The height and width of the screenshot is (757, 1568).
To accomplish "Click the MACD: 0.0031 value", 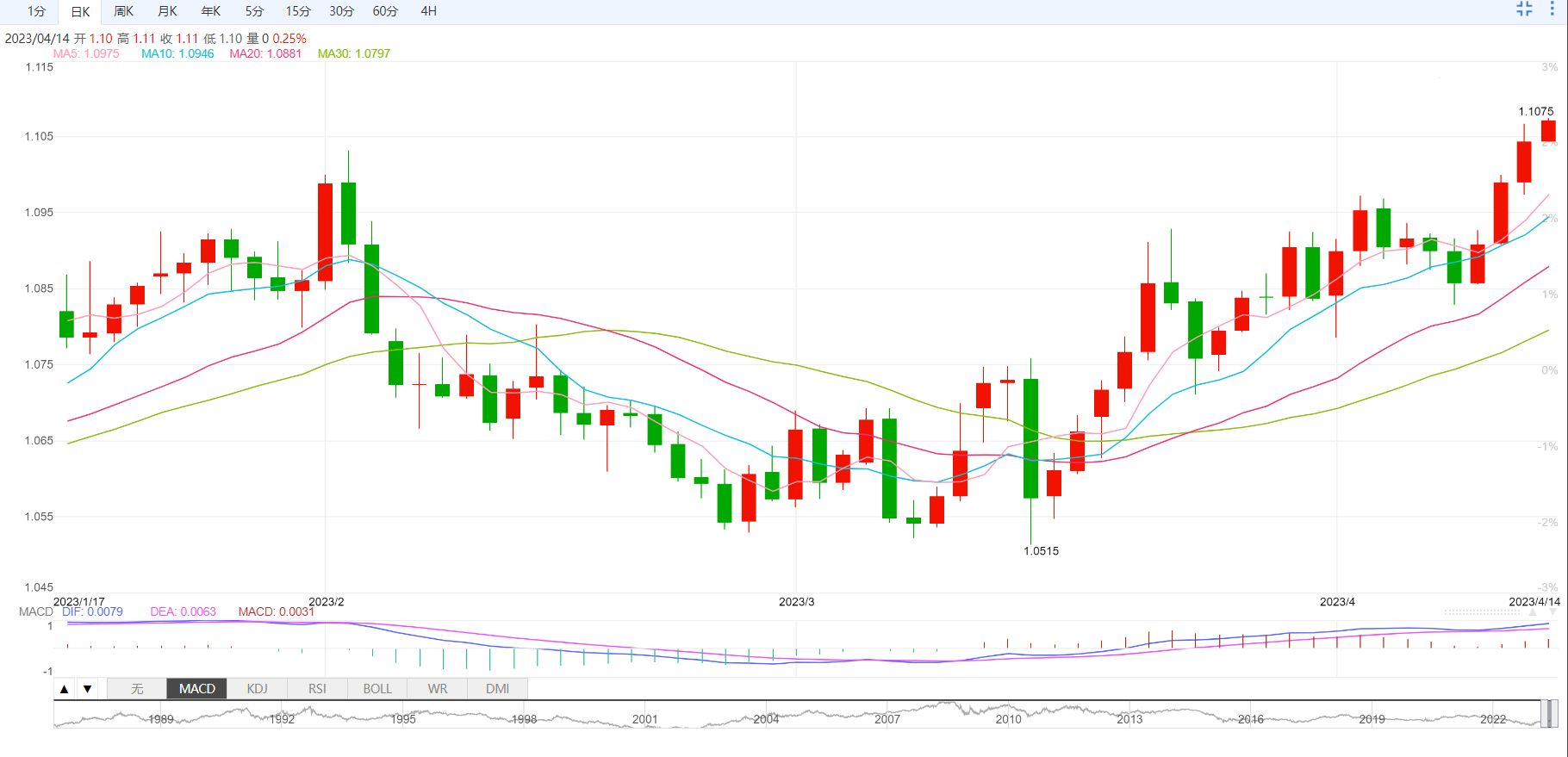I will click(x=276, y=611).
